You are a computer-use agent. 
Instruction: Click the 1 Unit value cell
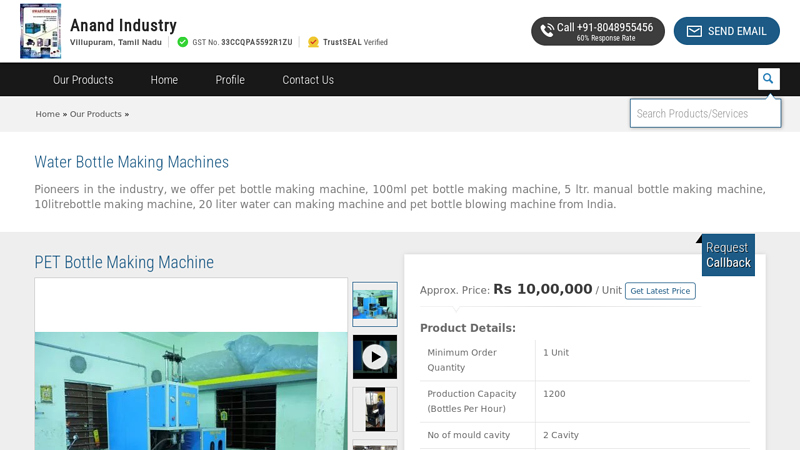(643, 360)
